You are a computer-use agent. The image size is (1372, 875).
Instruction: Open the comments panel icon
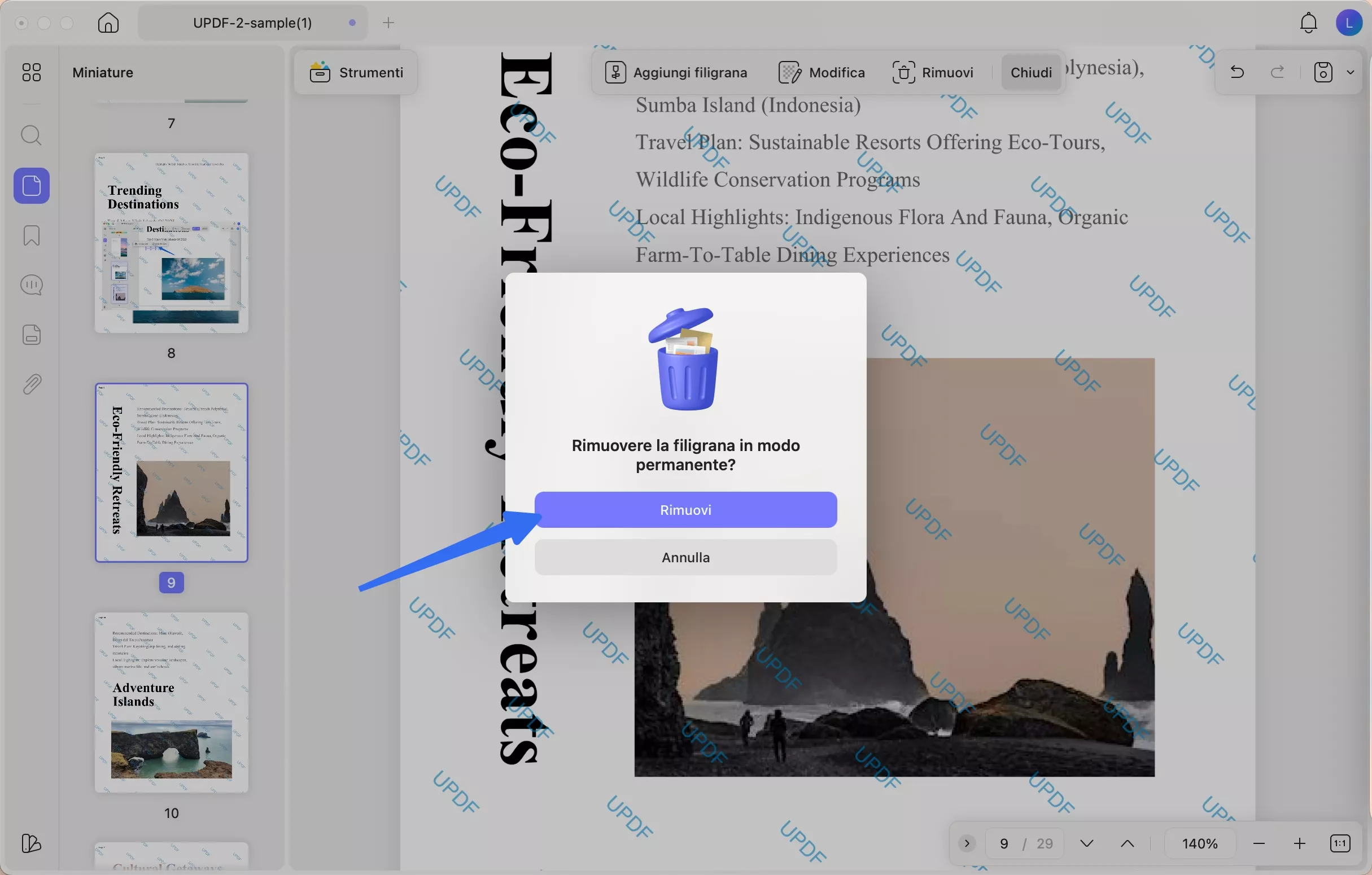tap(32, 285)
